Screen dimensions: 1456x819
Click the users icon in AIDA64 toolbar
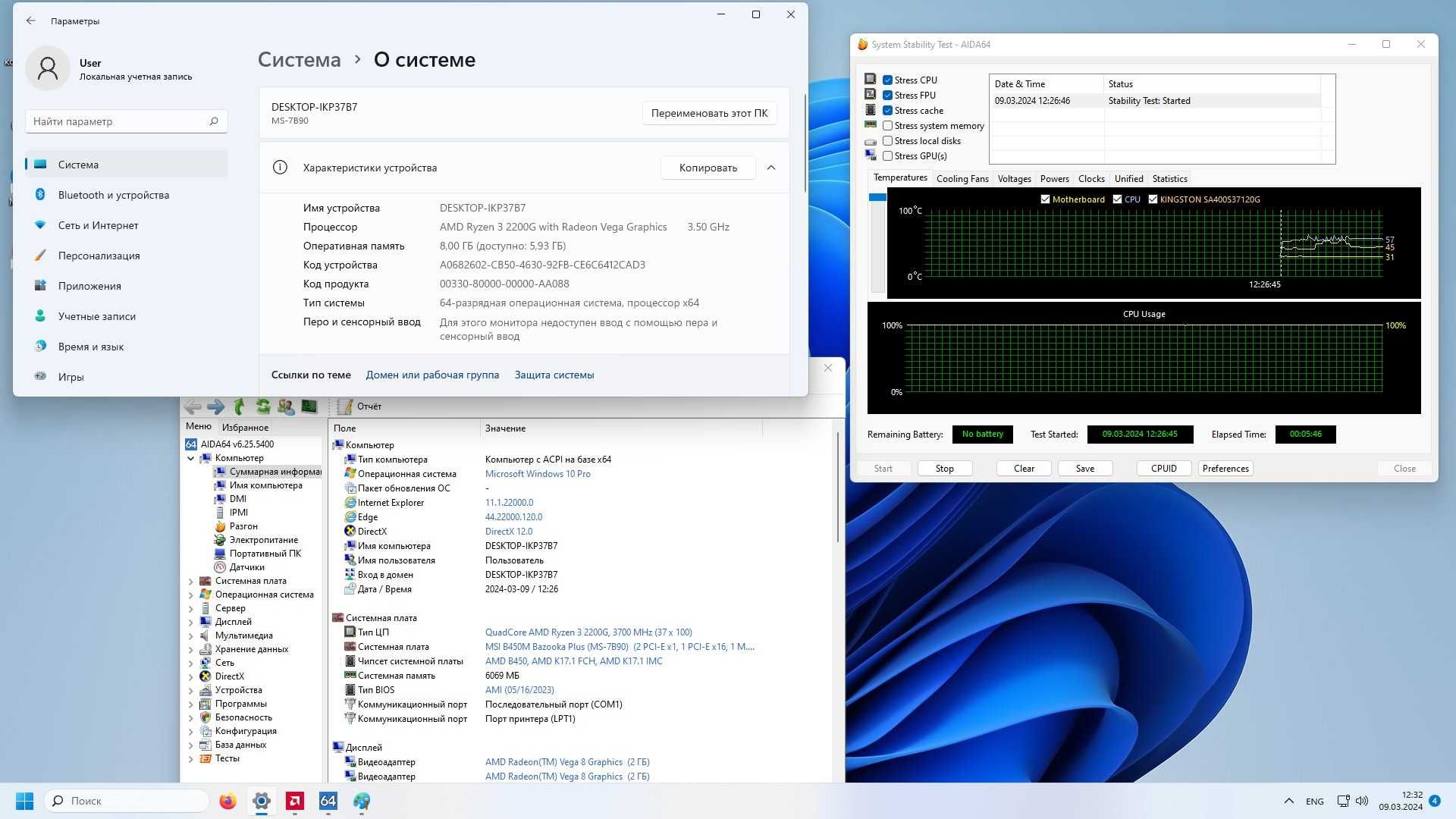coord(286,406)
